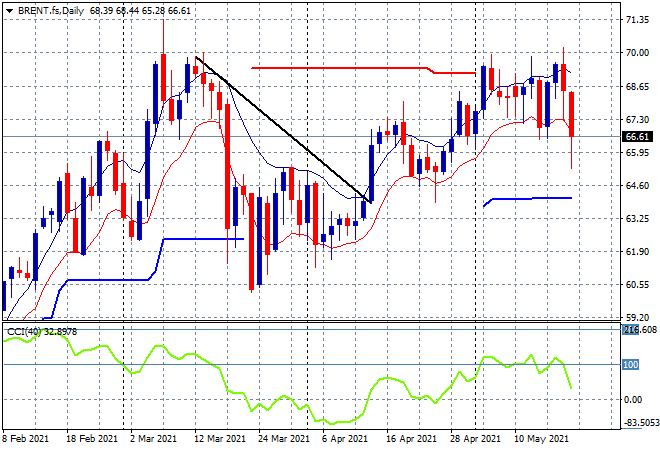
Task: Click the 63.25 price axis label
Action: click(x=637, y=218)
